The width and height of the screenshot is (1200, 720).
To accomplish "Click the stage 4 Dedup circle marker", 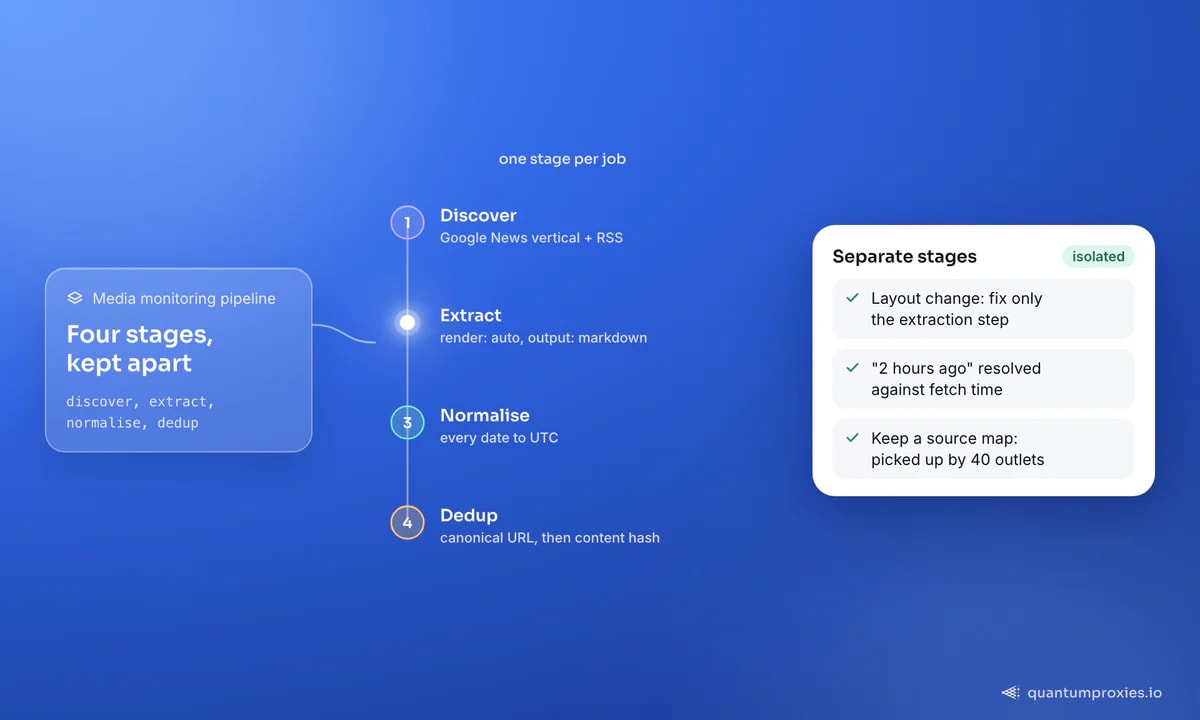I will pyautogui.click(x=407, y=522).
